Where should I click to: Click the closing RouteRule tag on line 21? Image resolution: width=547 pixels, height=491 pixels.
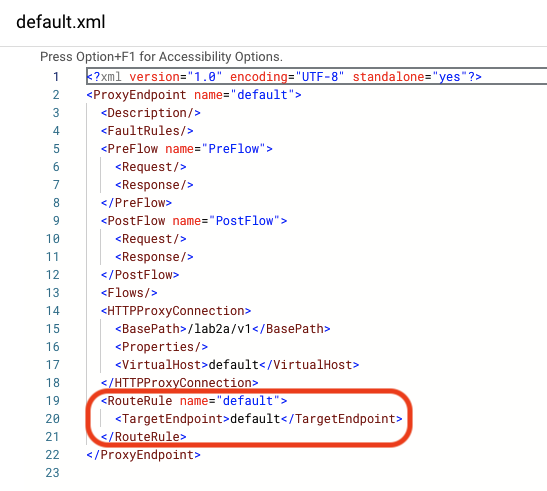[143, 437]
